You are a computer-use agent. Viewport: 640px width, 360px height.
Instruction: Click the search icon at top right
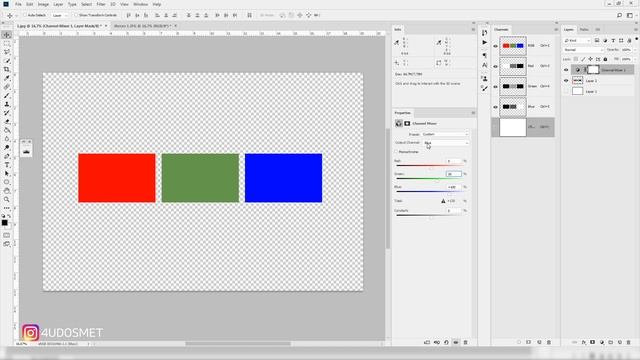pos(619,16)
